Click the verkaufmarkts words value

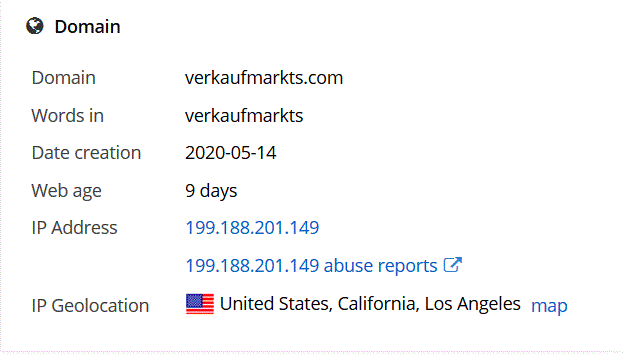click(244, 116)
